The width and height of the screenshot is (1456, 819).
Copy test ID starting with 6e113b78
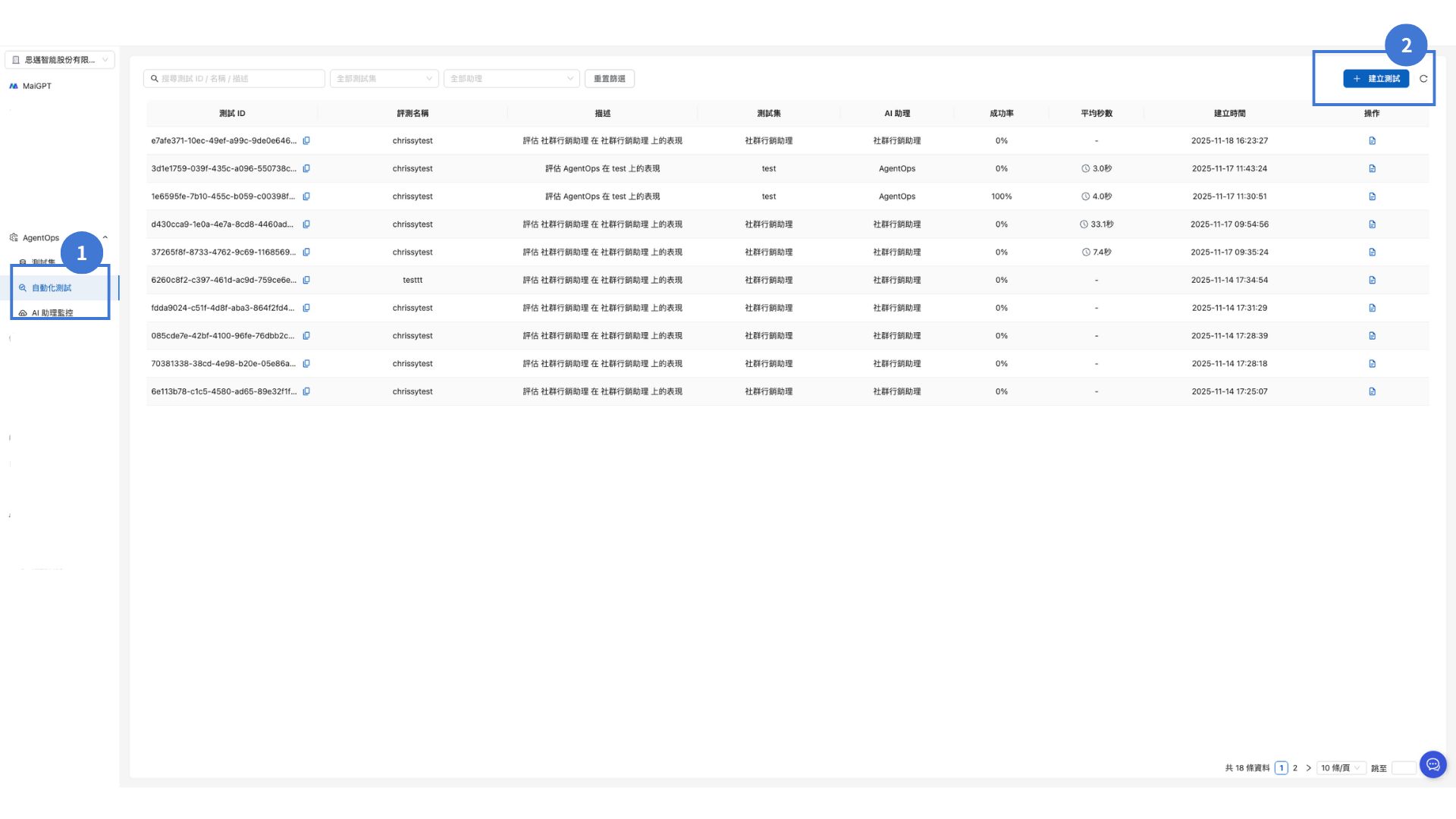(306, 391)
